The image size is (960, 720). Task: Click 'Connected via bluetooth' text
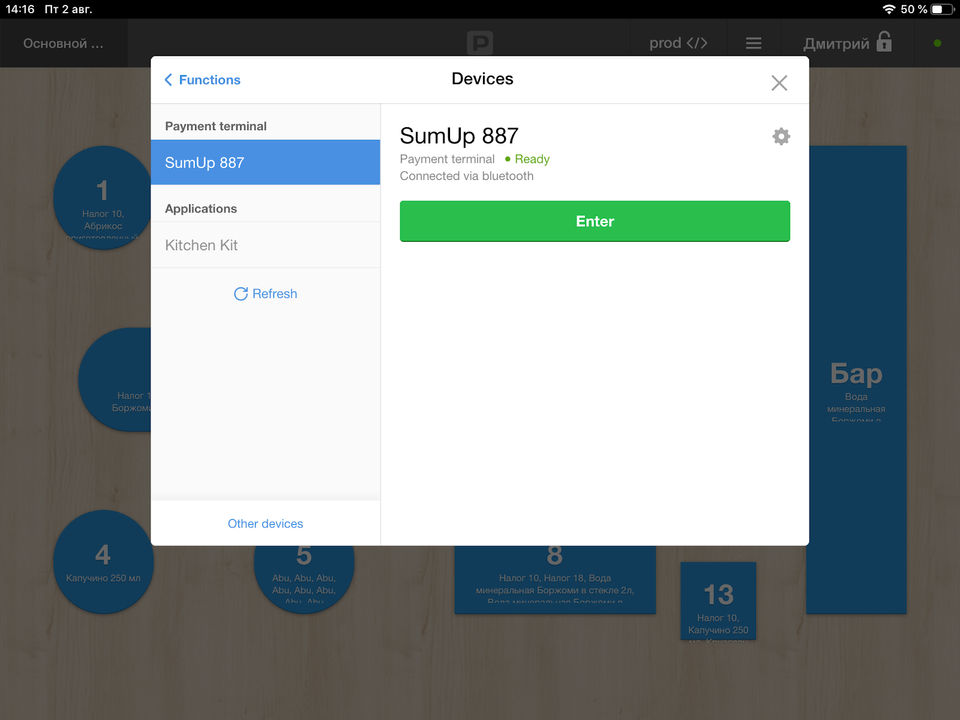click(x=467, y=176)
